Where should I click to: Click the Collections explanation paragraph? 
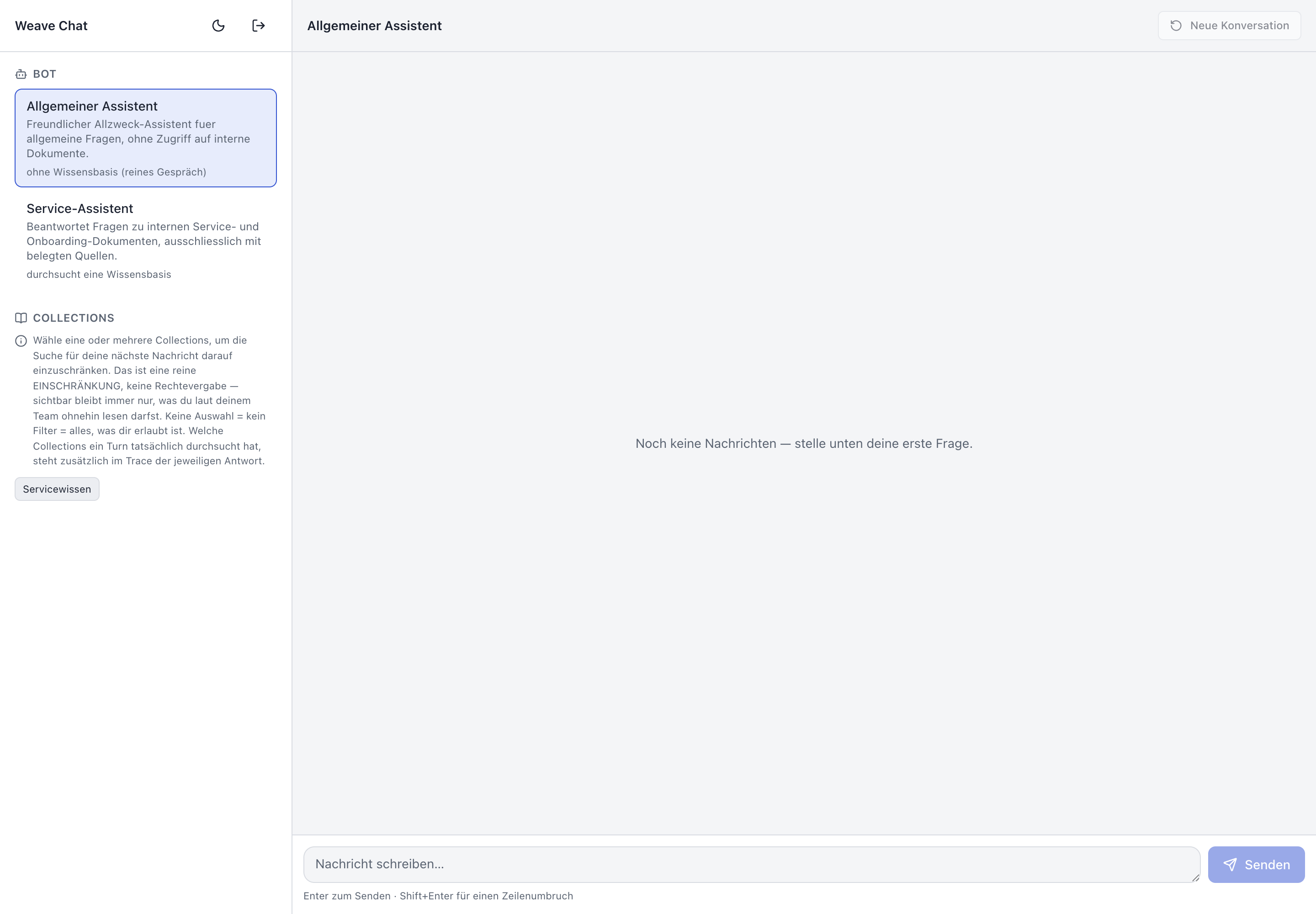point(149,400)
